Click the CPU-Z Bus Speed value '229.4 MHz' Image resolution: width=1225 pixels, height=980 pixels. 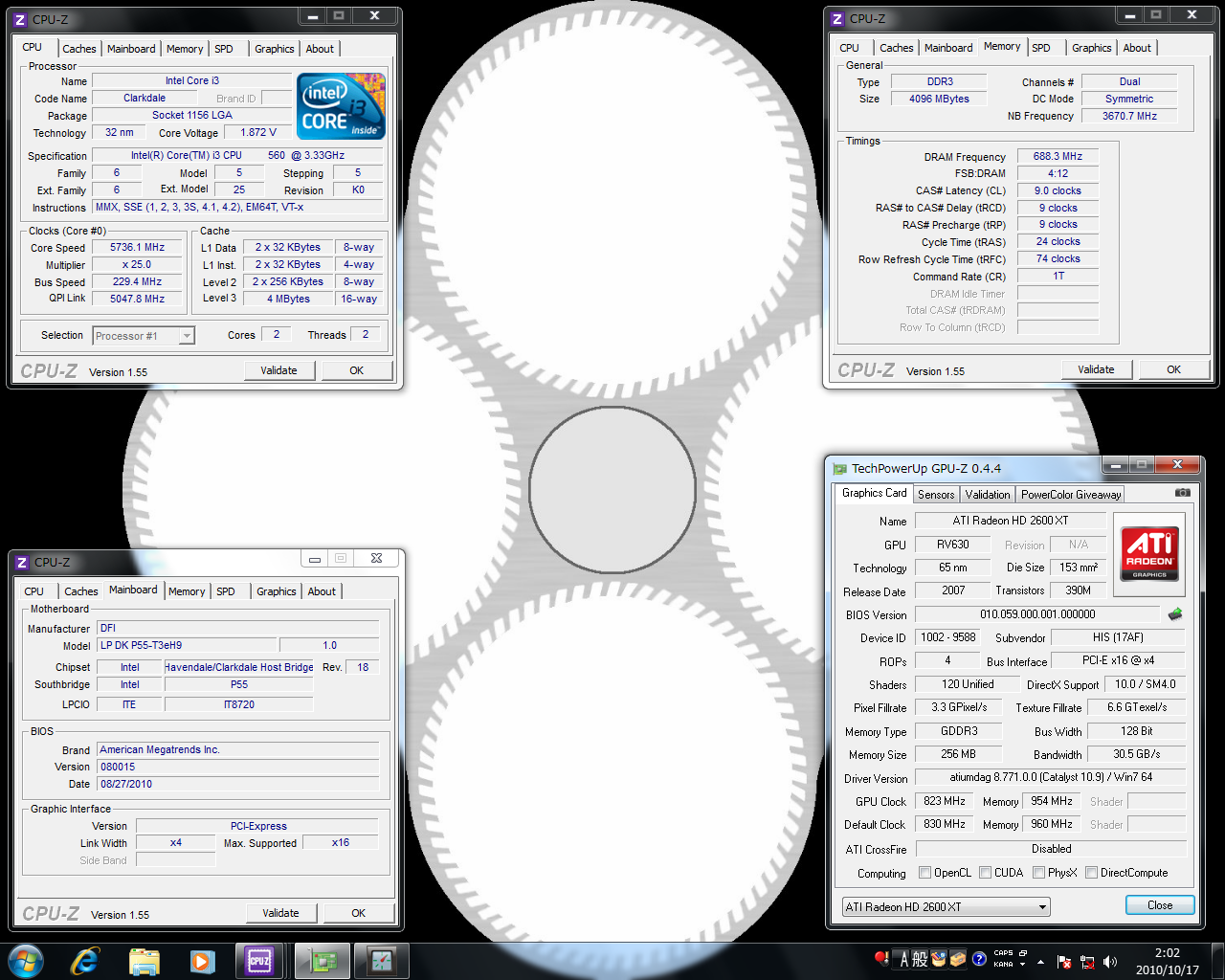coord(137,281)
